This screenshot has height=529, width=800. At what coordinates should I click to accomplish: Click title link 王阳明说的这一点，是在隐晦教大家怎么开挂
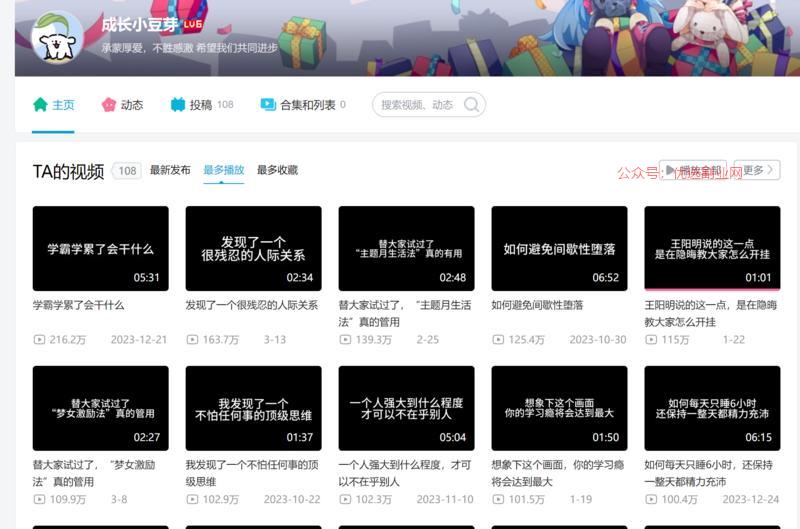click(711, 313)
